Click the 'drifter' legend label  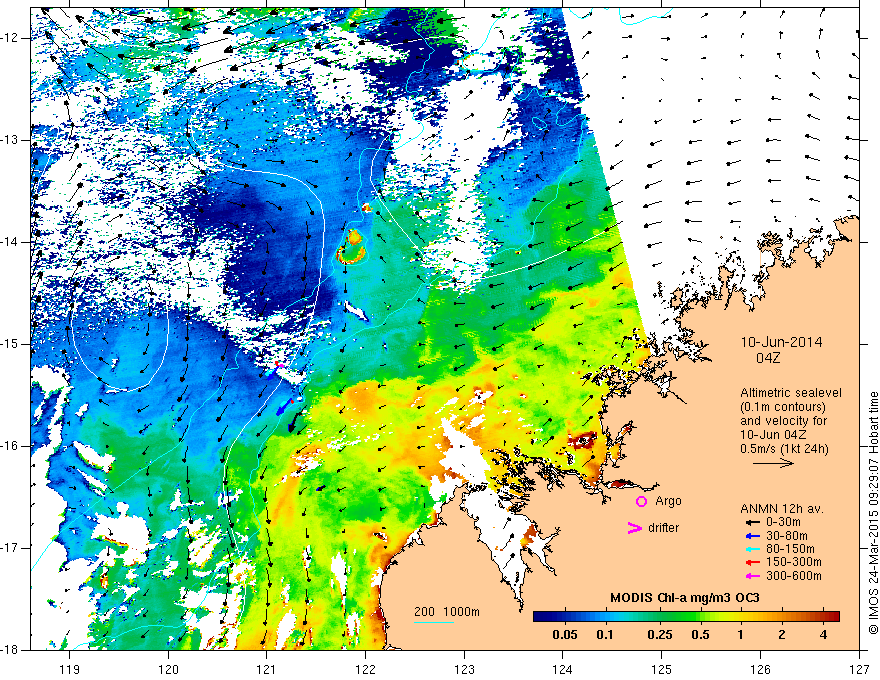[x=663, y=528]
